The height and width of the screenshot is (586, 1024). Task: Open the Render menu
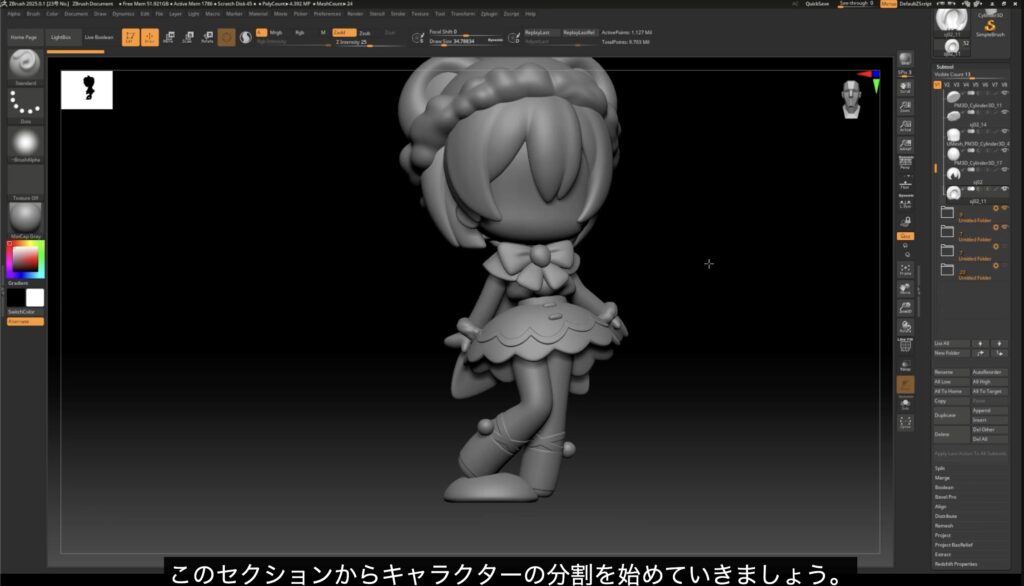(x=355, y=14)
